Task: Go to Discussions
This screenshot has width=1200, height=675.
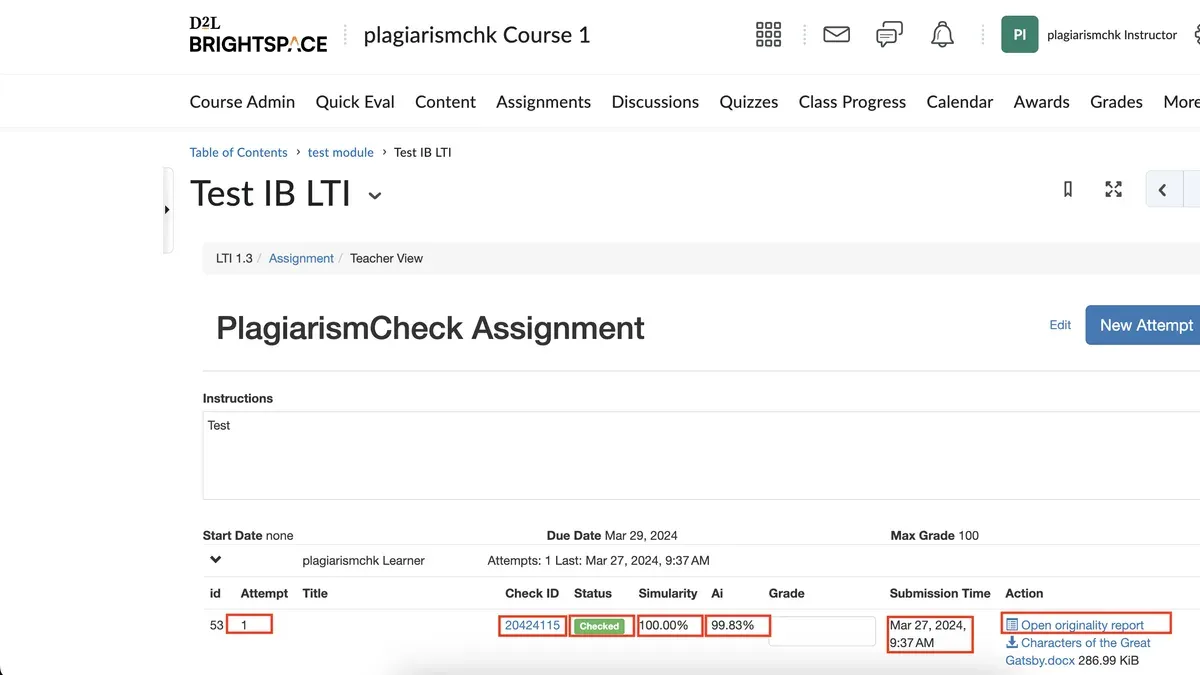Action: (655, 102)
